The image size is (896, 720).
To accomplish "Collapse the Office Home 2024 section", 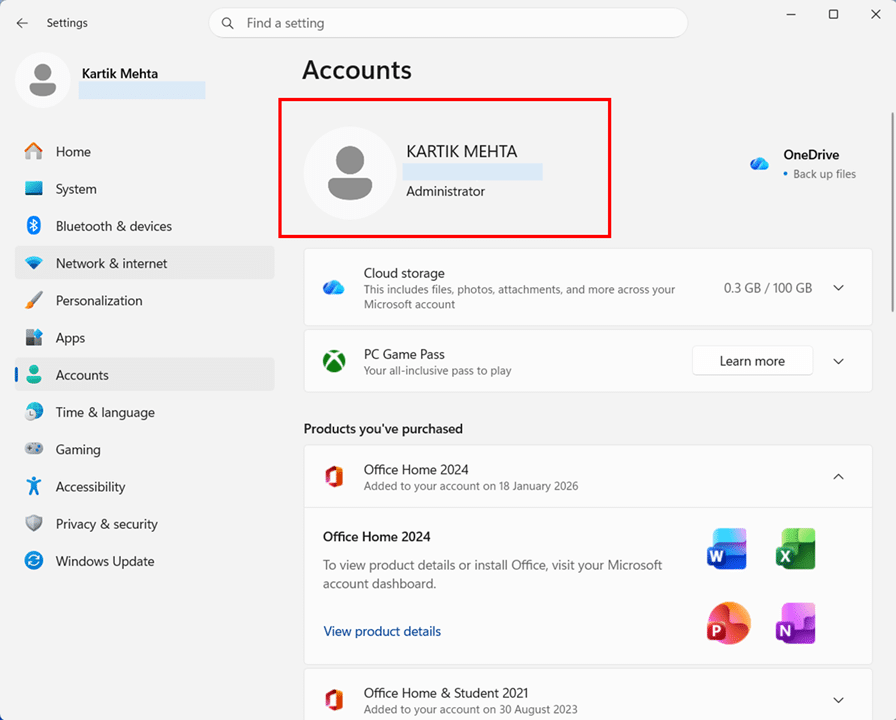I will [x=838, y=477].
